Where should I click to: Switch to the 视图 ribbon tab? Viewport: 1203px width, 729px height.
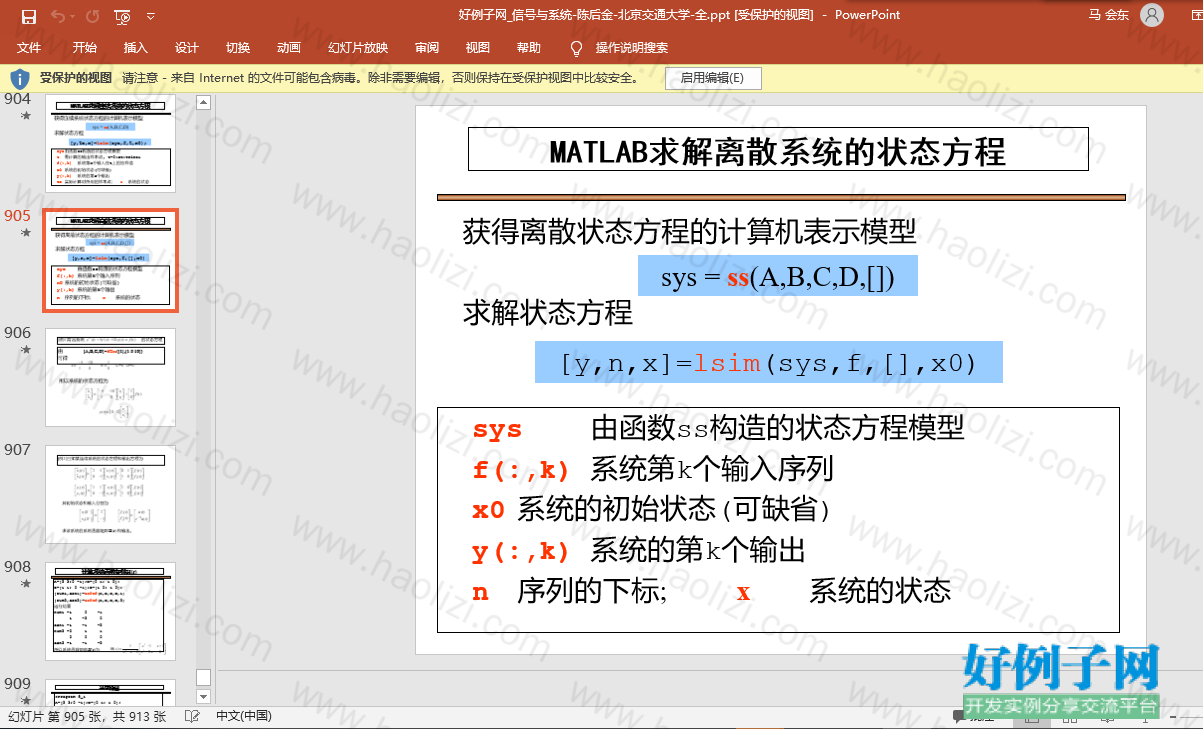(x=478, y=47)
